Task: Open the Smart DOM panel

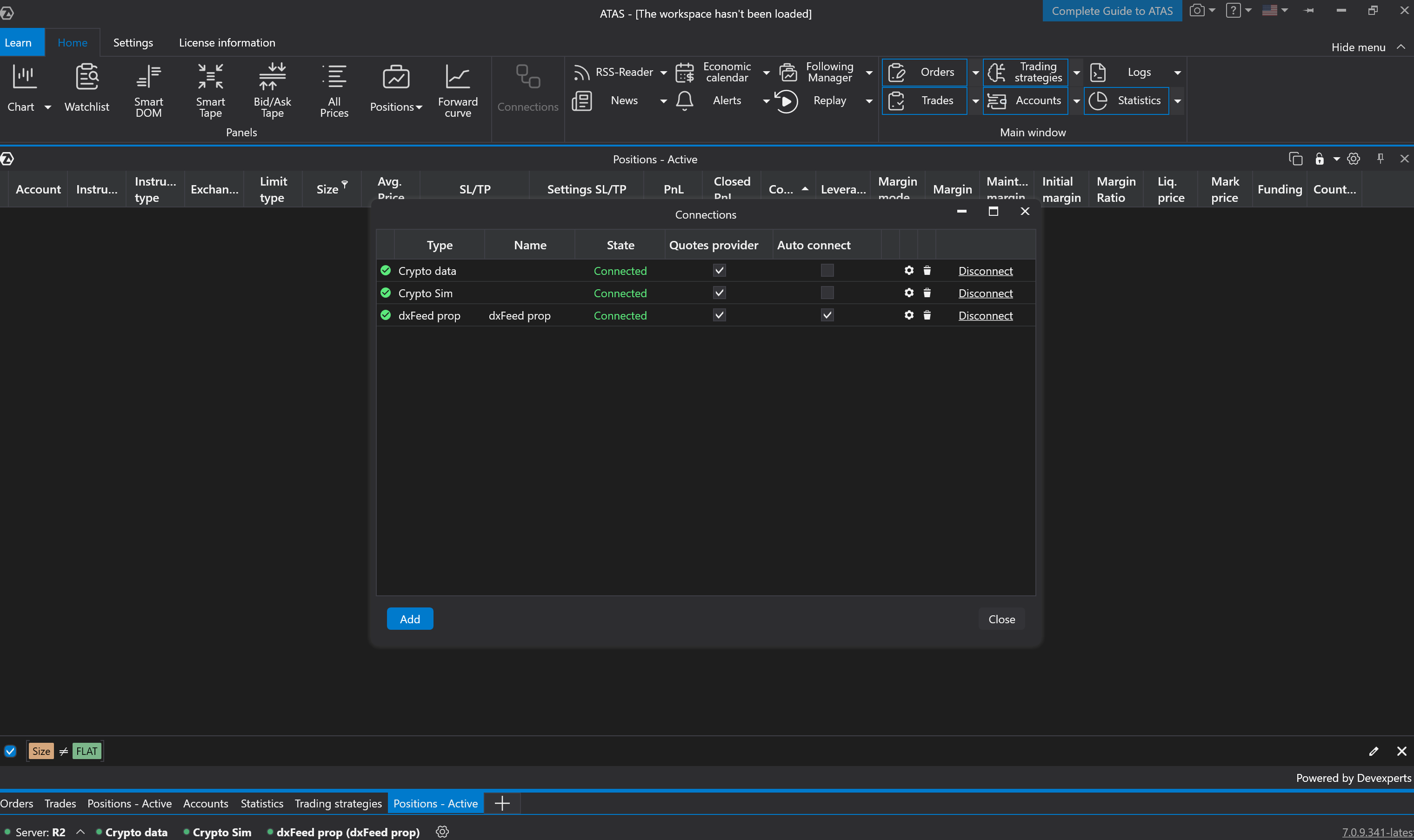Action: point(148,91)
